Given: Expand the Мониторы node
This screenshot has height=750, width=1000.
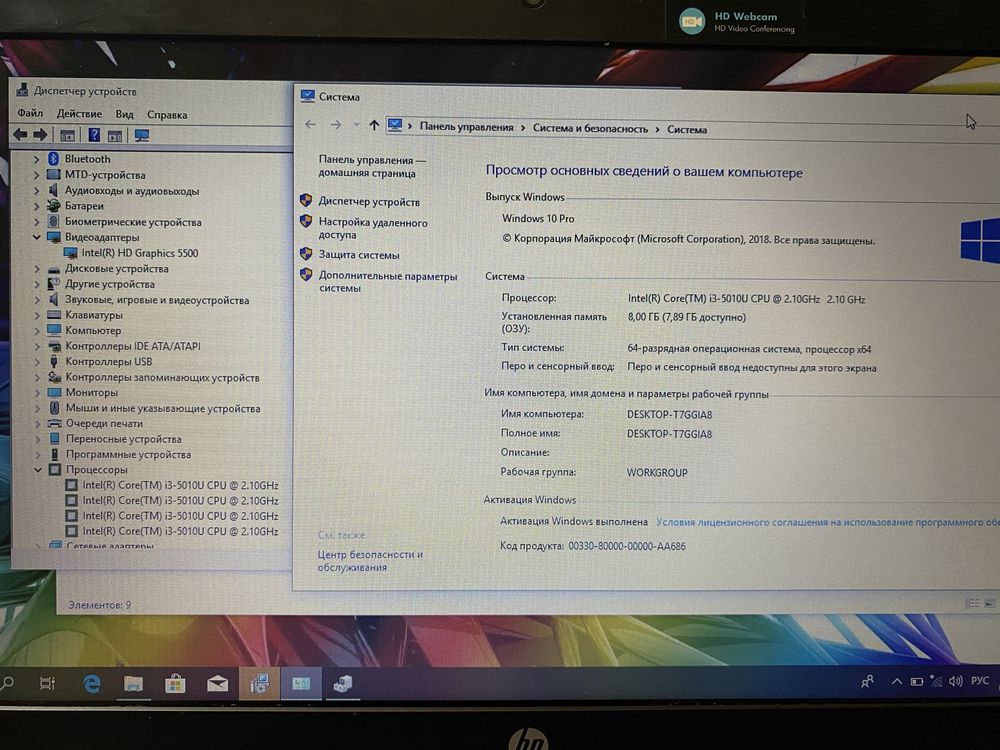Looking at the screenshot, I should coord(37,393).
